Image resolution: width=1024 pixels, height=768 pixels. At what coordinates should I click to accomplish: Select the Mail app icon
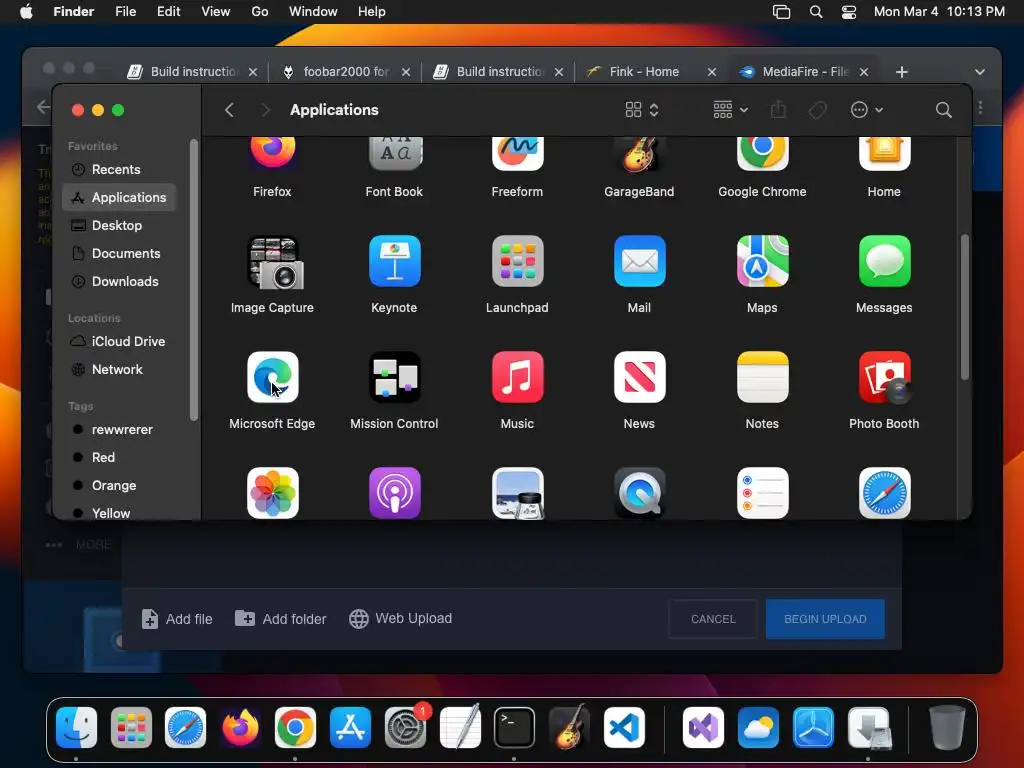point(639,261)
